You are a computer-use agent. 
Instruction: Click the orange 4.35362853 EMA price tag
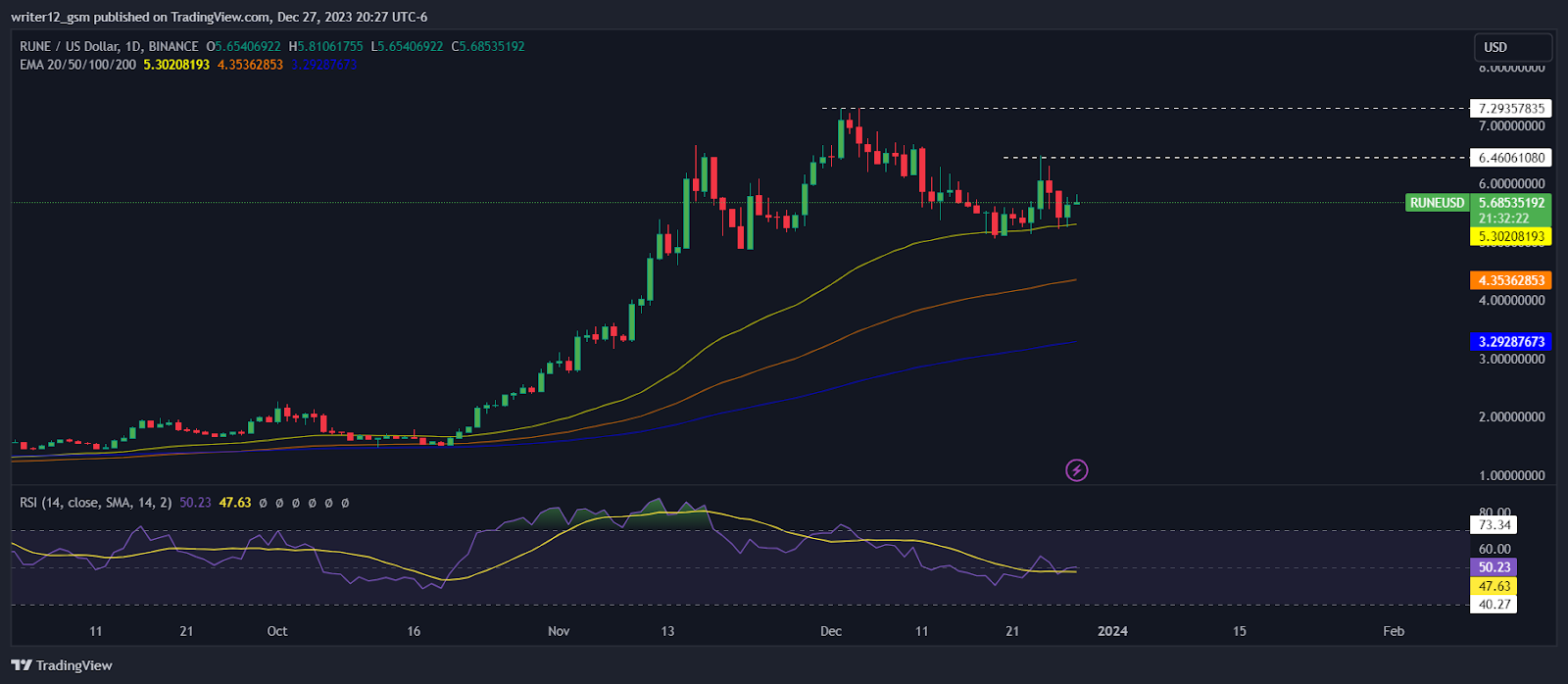(x=1511, y=280)
